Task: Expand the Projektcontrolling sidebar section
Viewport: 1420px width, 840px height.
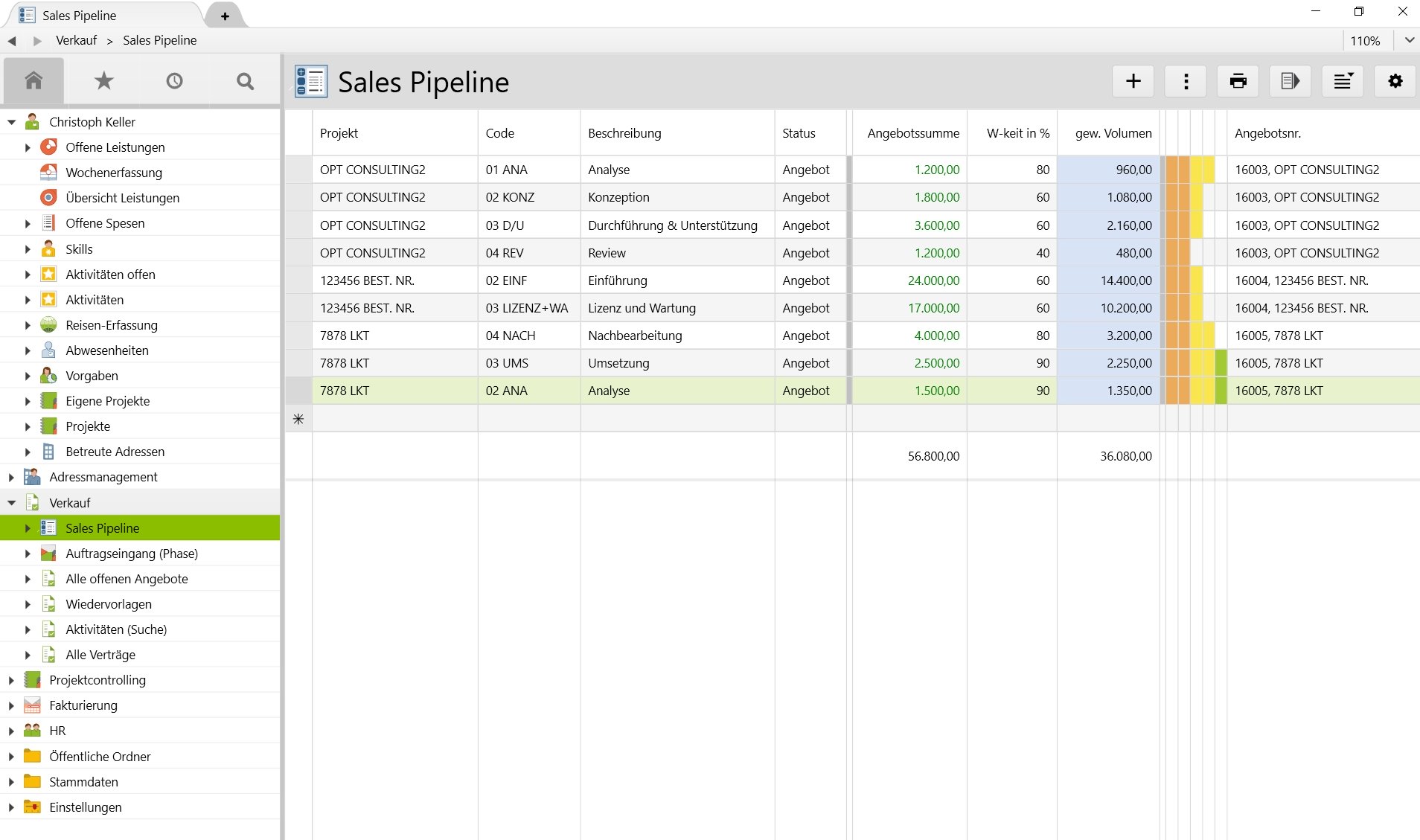Action: click(10, 679)
